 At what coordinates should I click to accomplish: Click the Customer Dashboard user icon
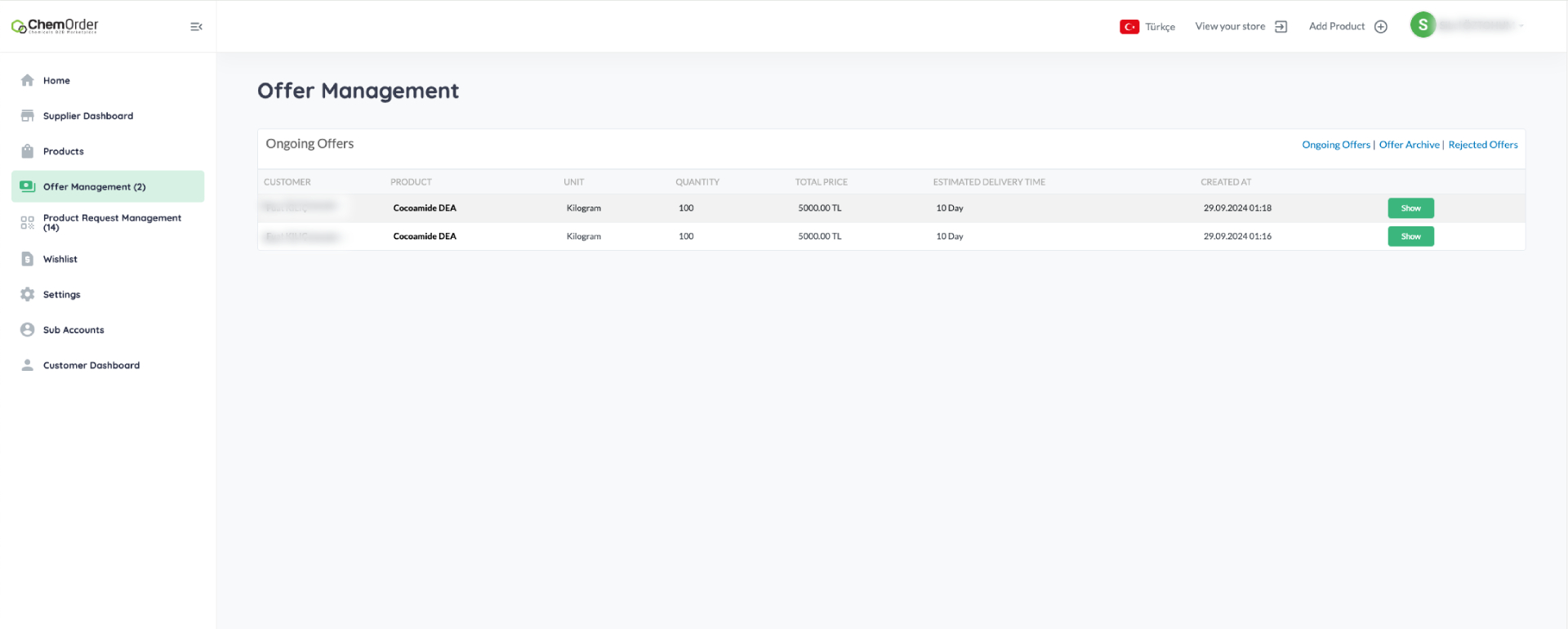(28, 365)
